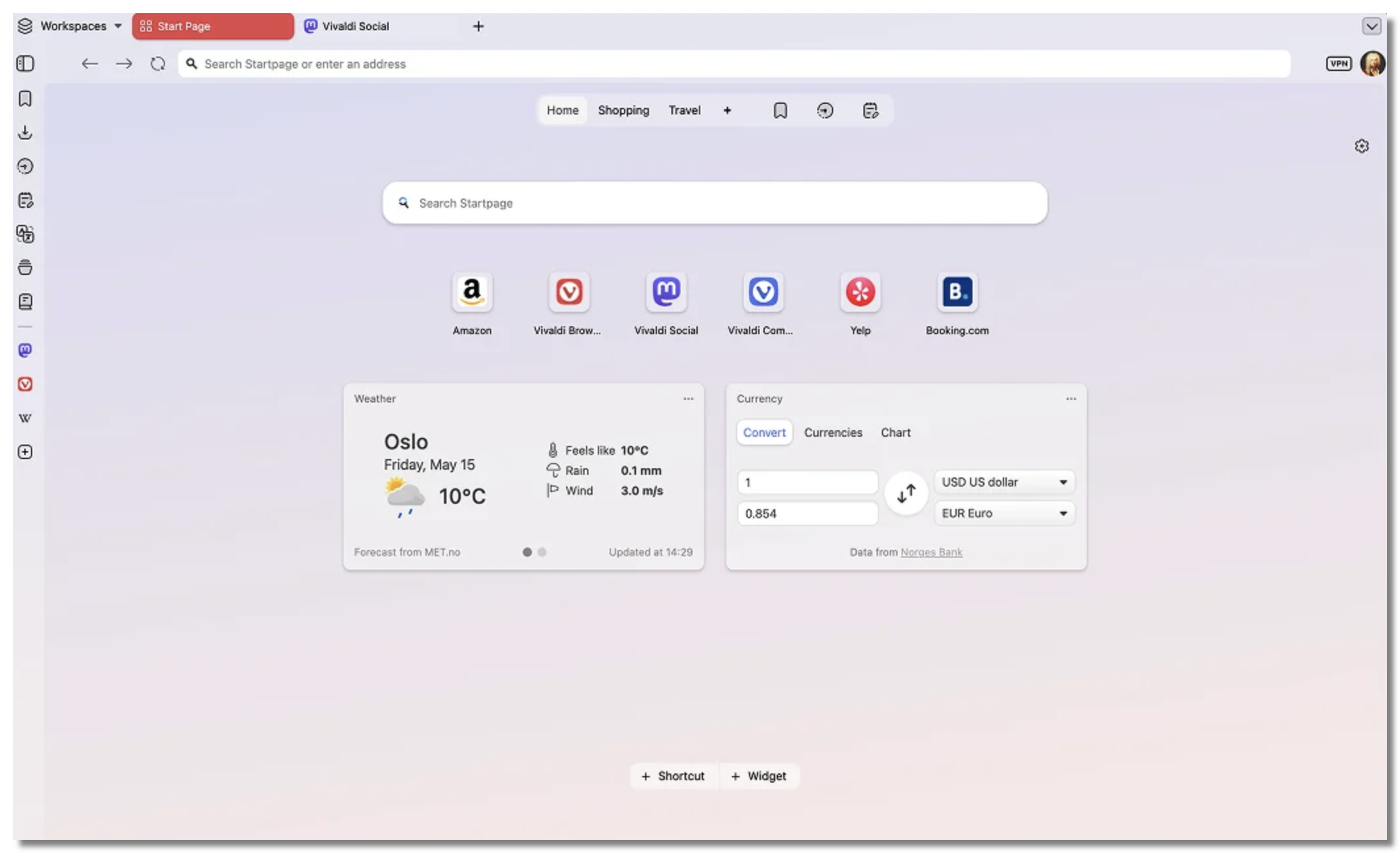Select the Home speed dial group
Screen dimensions: 1400x853
(562, 110)
